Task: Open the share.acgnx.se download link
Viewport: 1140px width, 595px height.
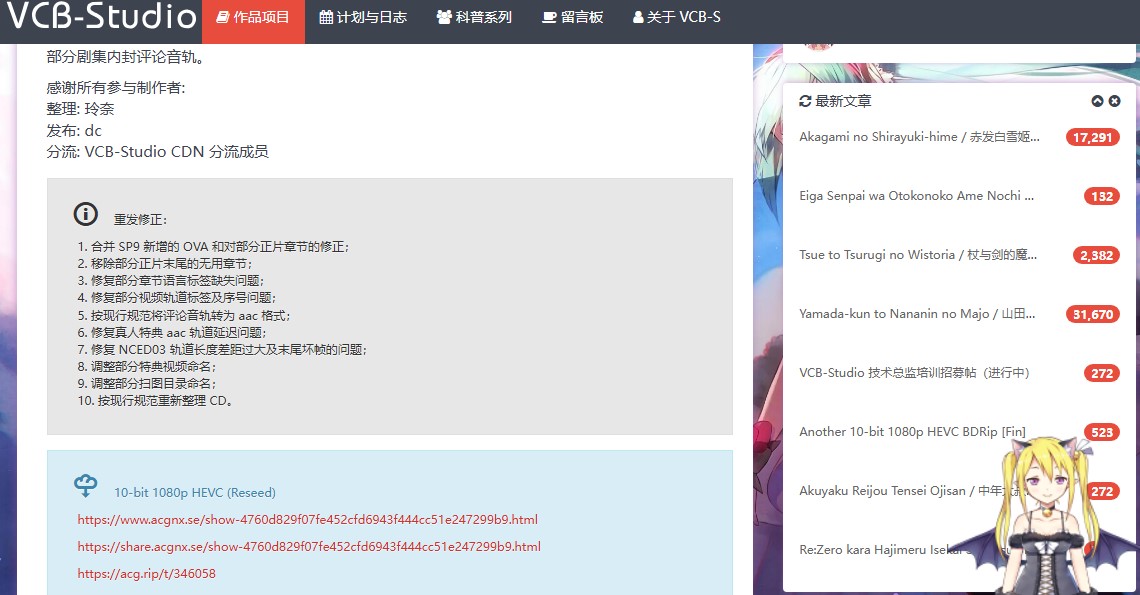Action: tap(309, 547)
